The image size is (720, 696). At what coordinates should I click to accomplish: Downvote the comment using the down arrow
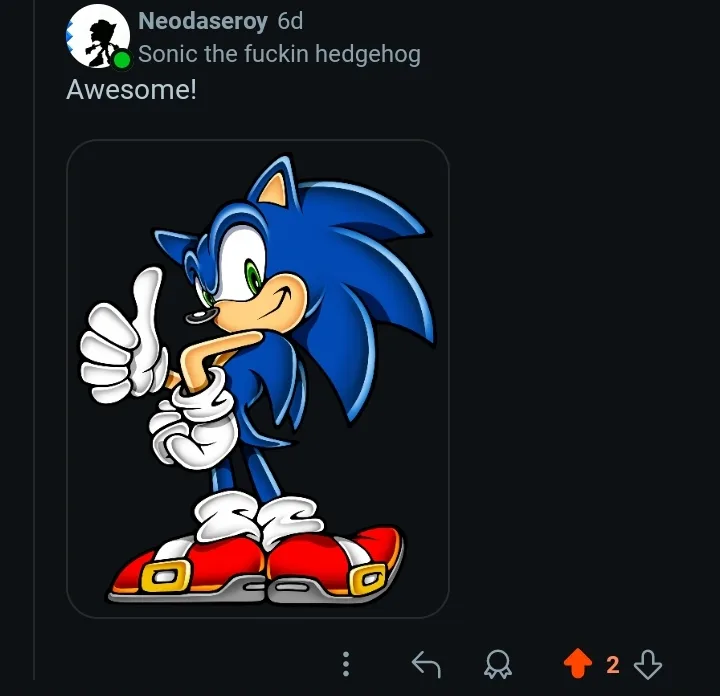point(647,664)
